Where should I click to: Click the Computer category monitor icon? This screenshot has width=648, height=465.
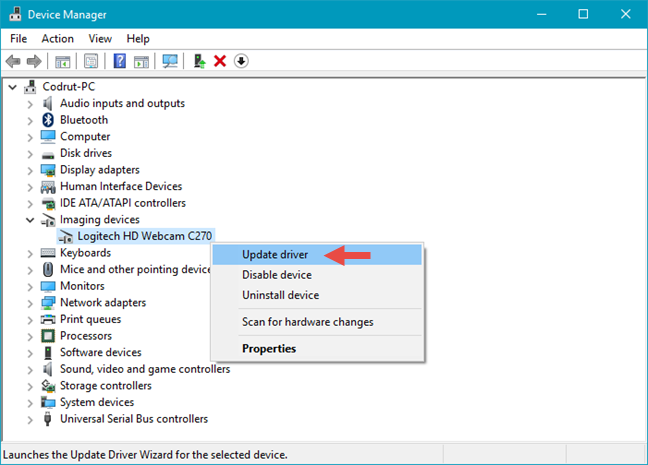point(48,137)
